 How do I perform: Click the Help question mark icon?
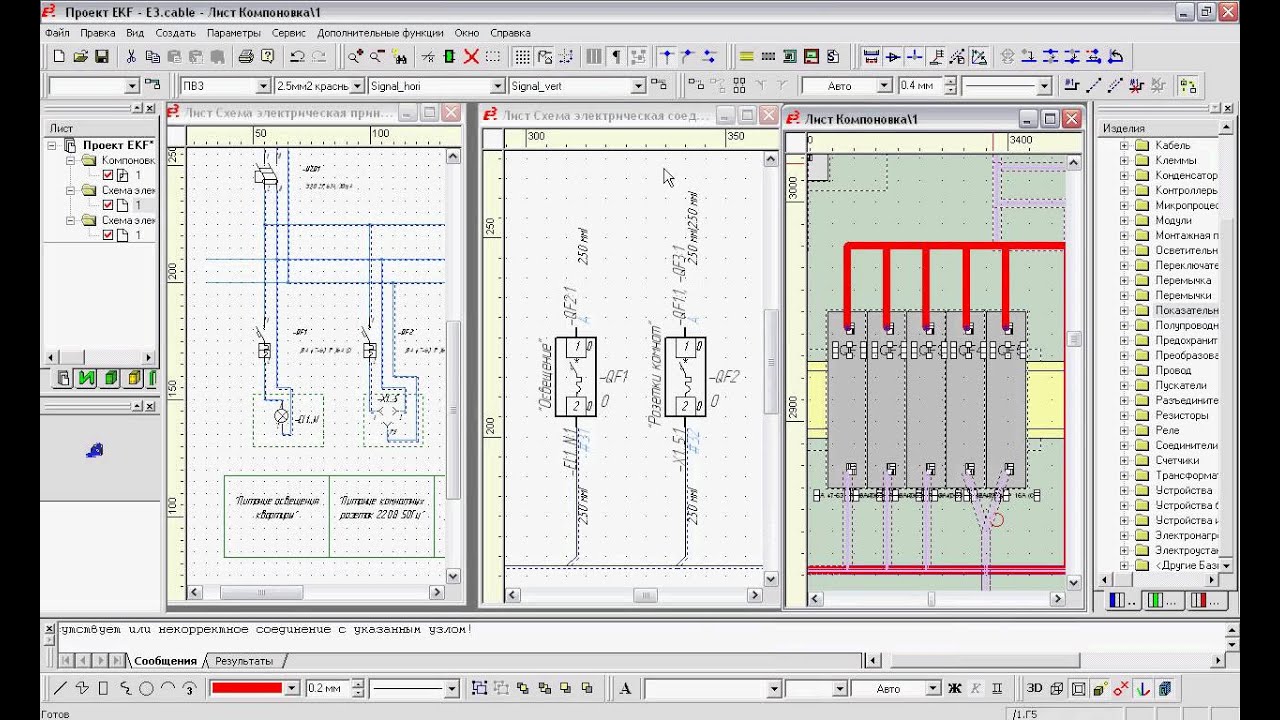268,56
